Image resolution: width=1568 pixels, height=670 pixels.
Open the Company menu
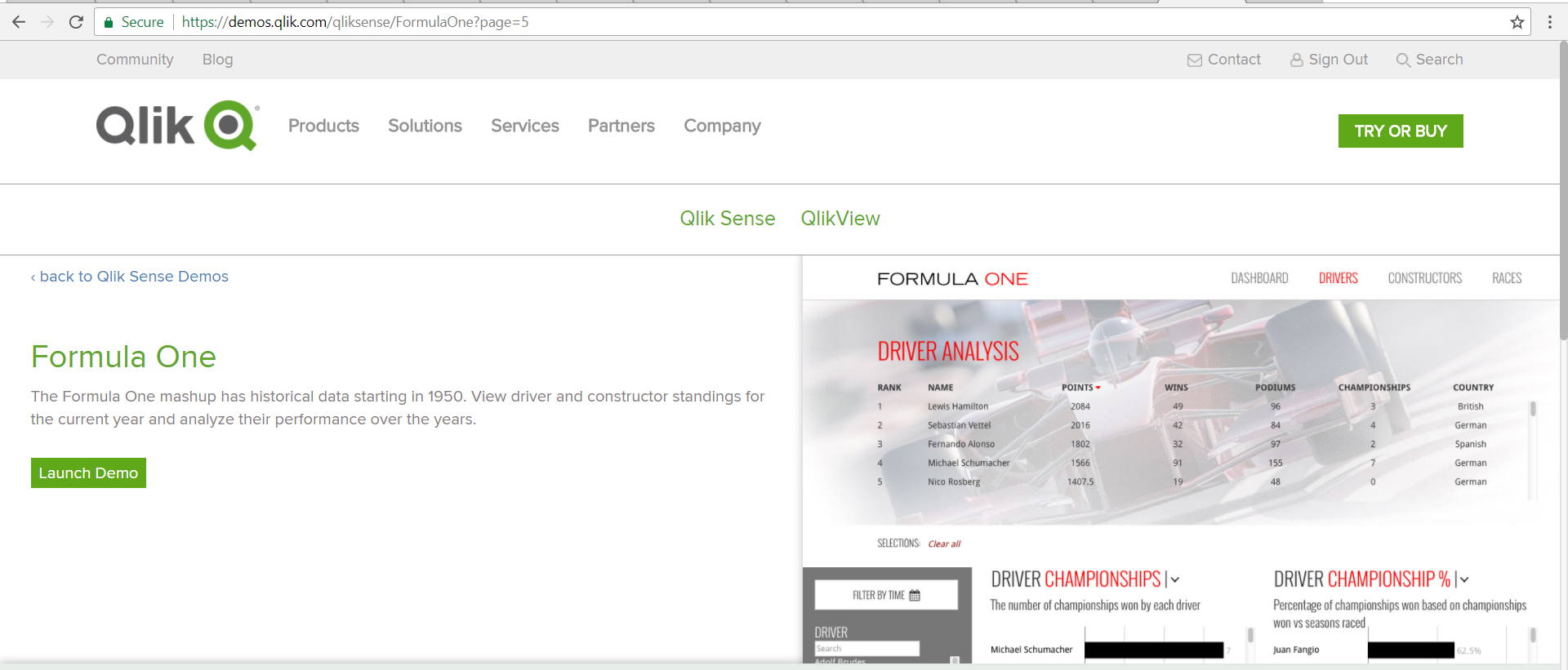722,126
